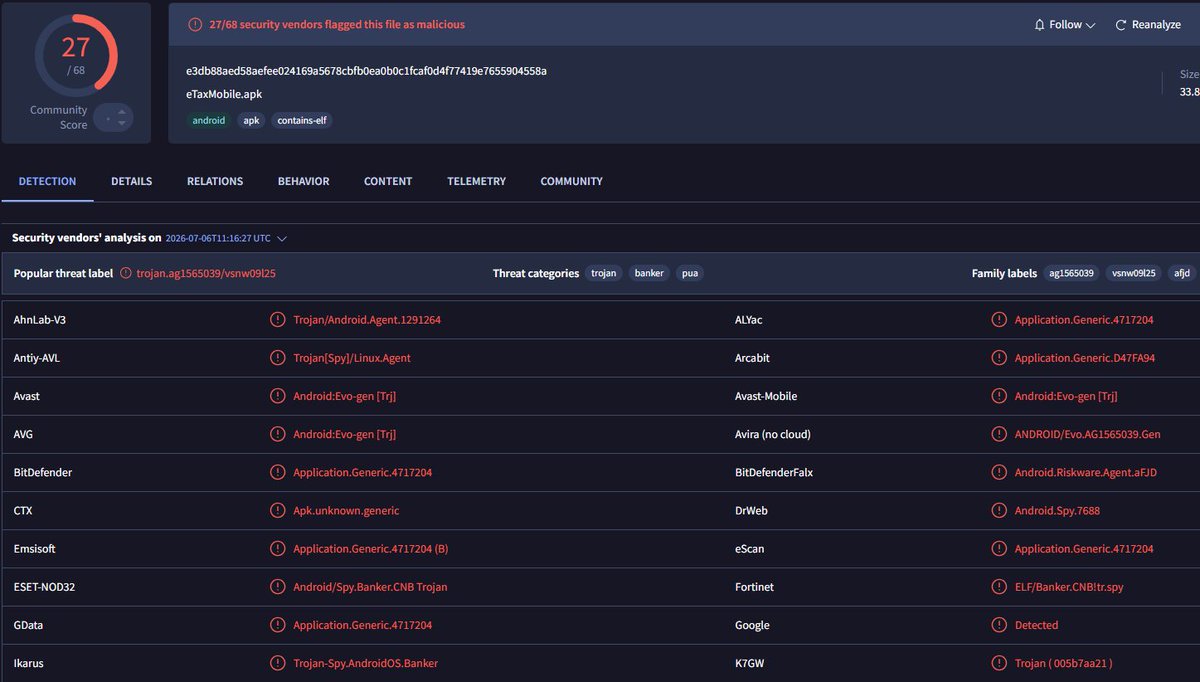Open the Detection tab
Viewport: 1200px width, 682px height.
47,181
